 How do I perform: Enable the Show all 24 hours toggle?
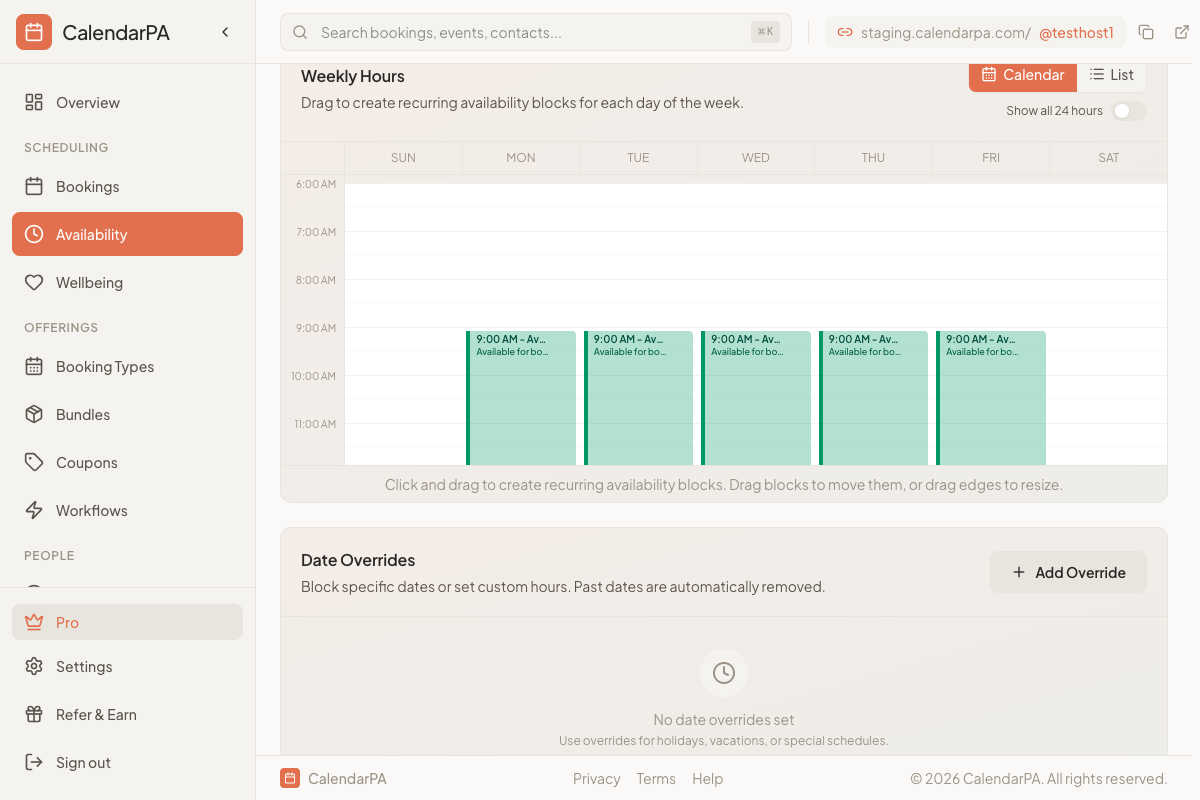click(x=1129, y=111)
